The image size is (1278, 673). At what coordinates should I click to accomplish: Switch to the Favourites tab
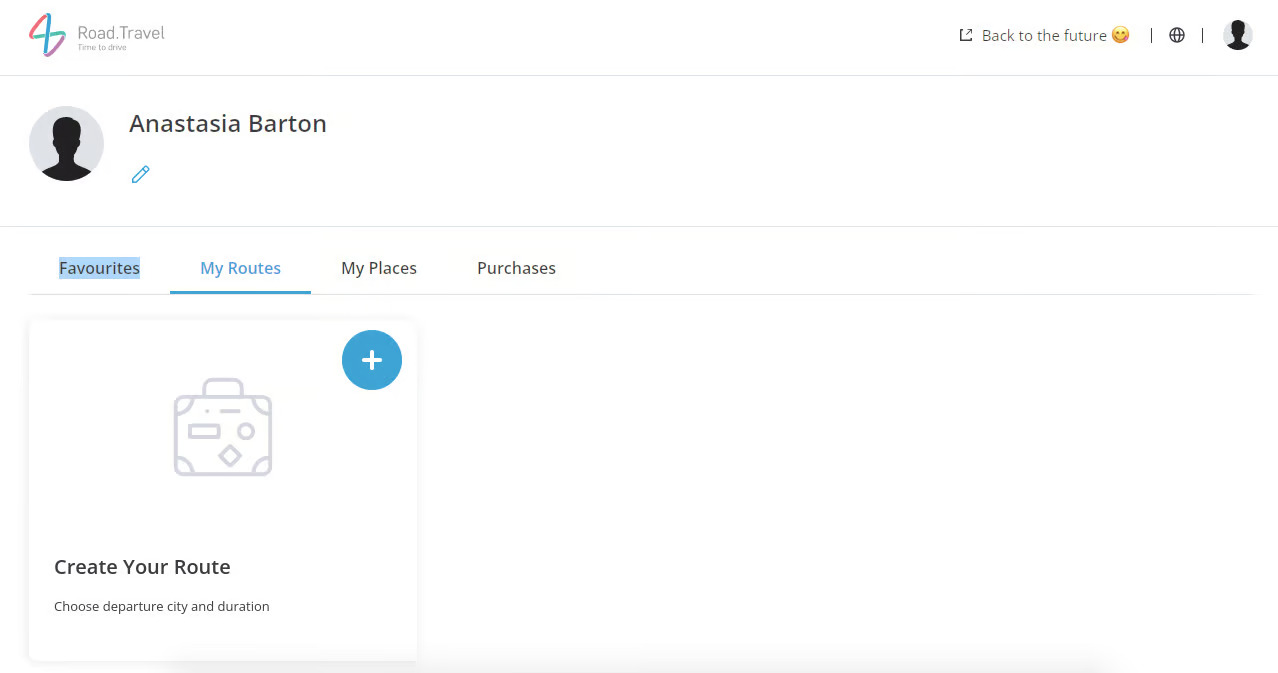click(x=99, y=268)
